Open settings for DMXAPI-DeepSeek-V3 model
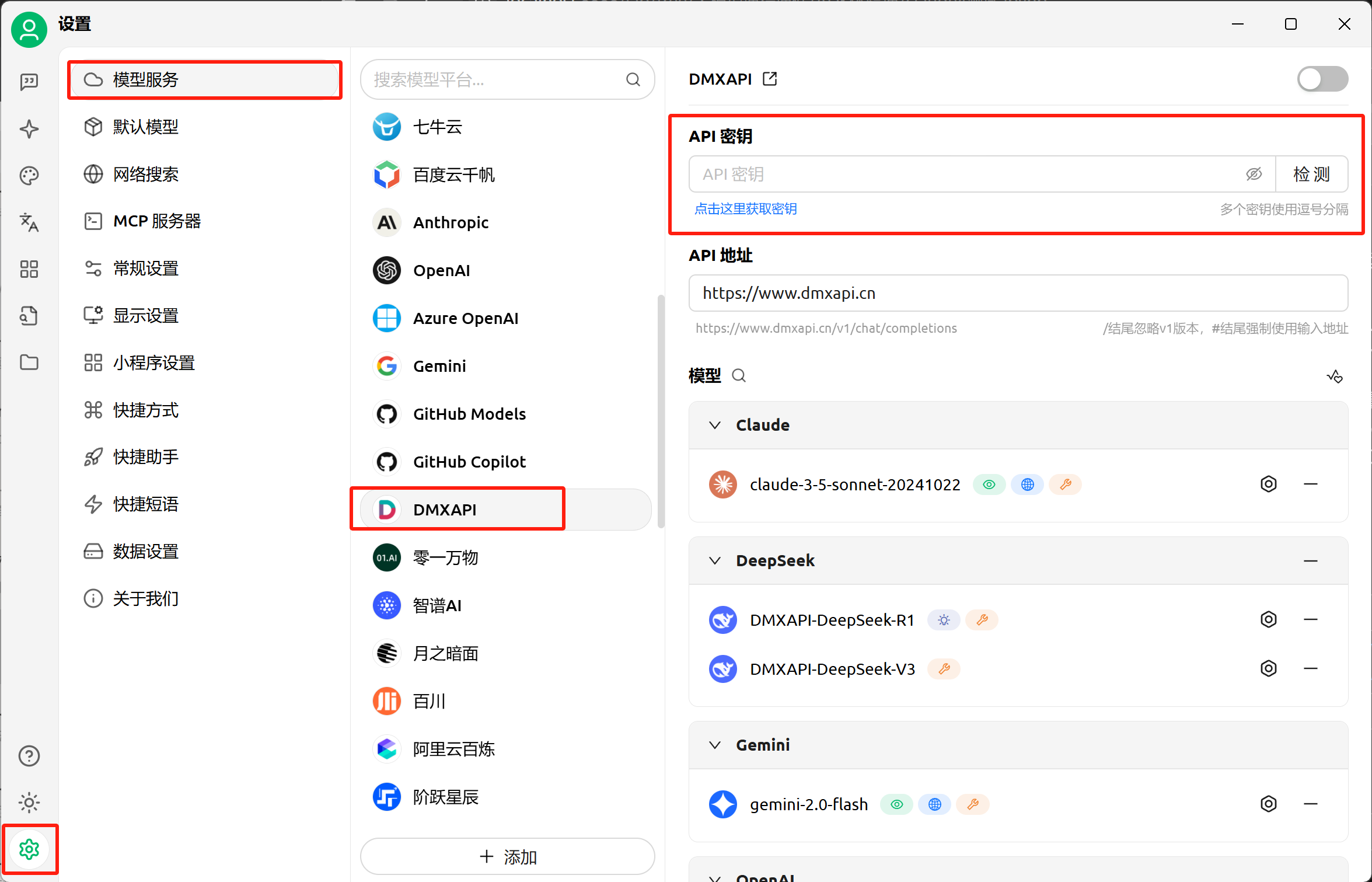The height and width of the screenshot is (882, 1372). (x=1269, y=669)
